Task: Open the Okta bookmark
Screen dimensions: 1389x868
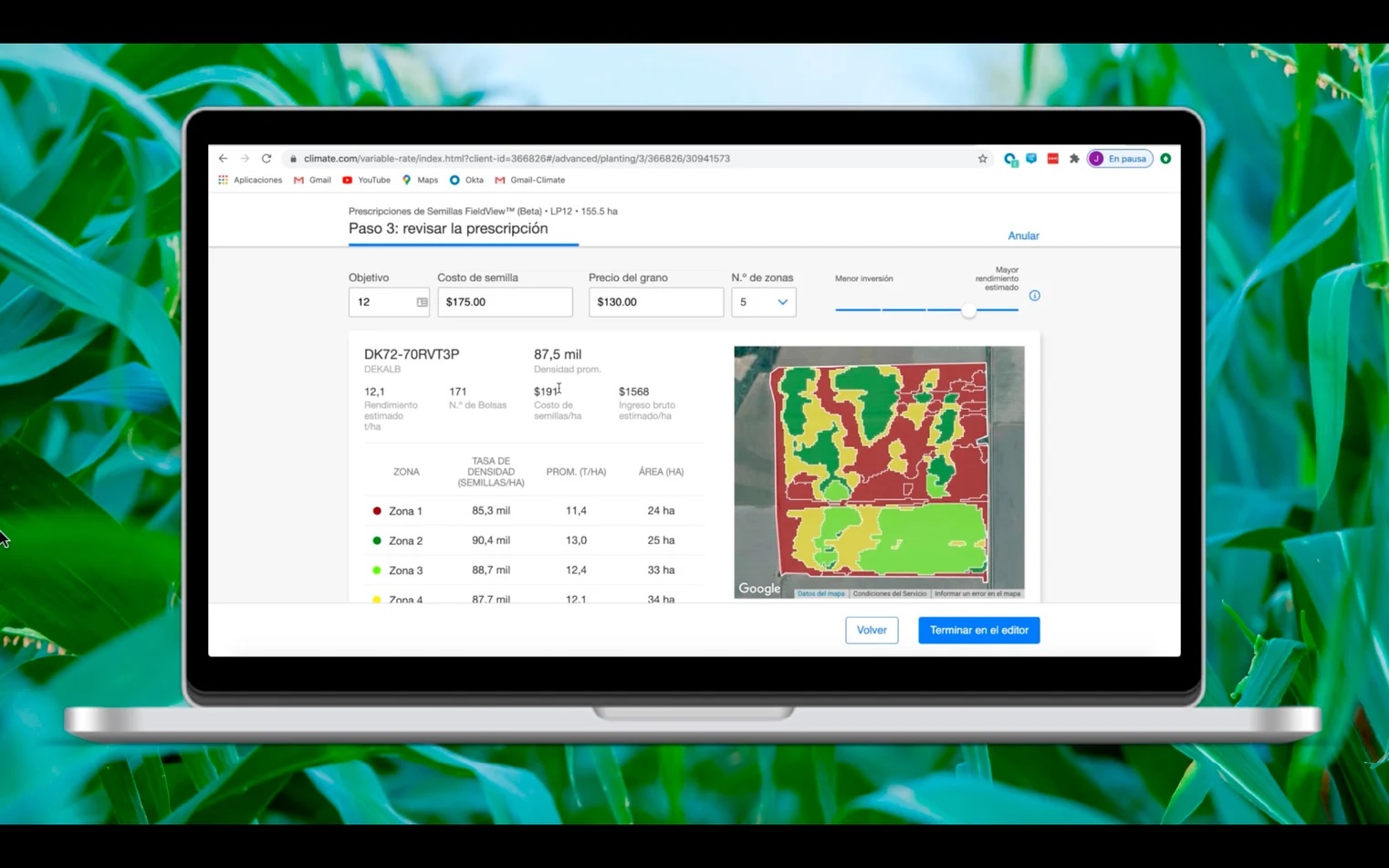Action: 466,180
